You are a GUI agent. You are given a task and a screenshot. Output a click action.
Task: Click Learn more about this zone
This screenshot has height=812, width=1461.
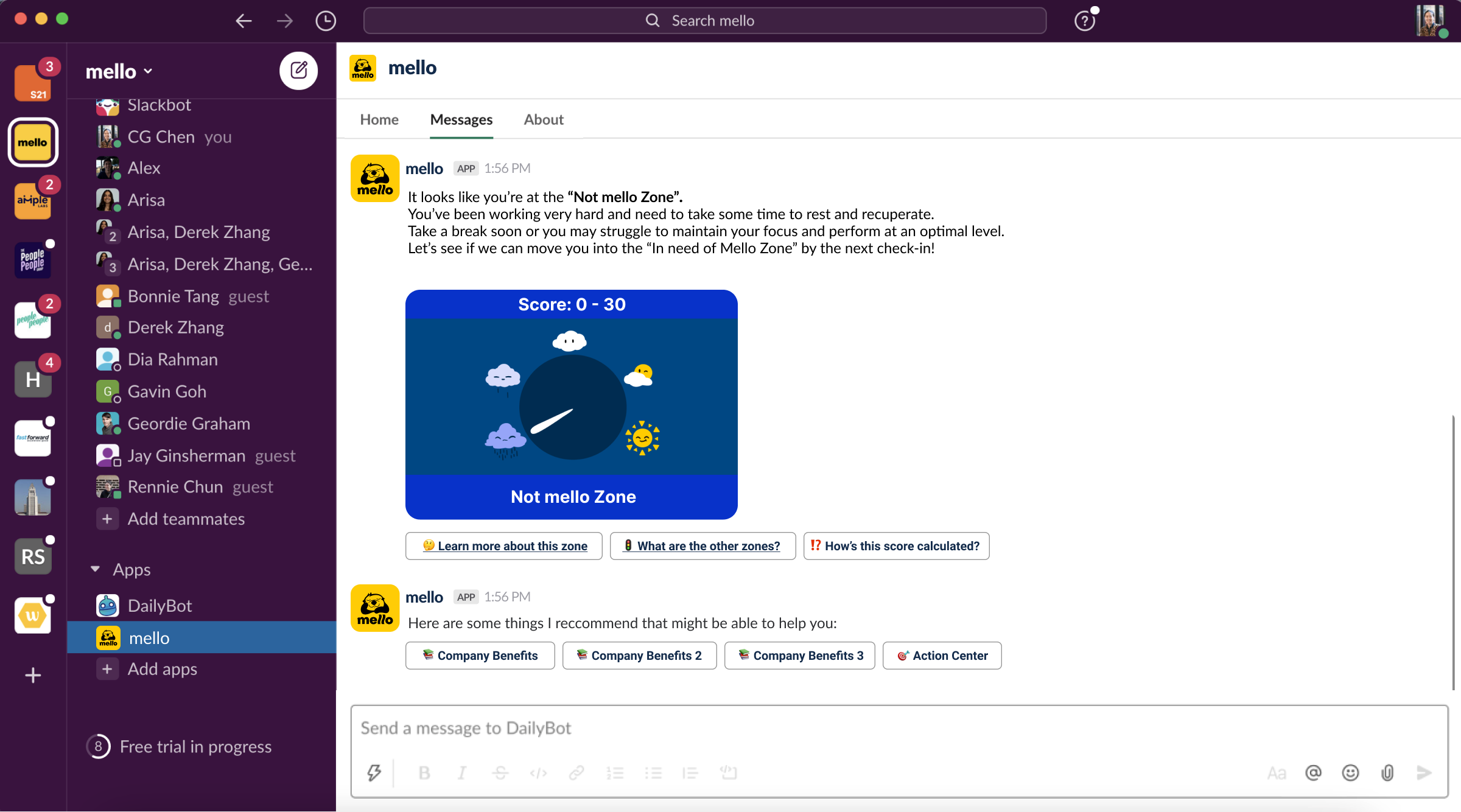click(504, 546)
